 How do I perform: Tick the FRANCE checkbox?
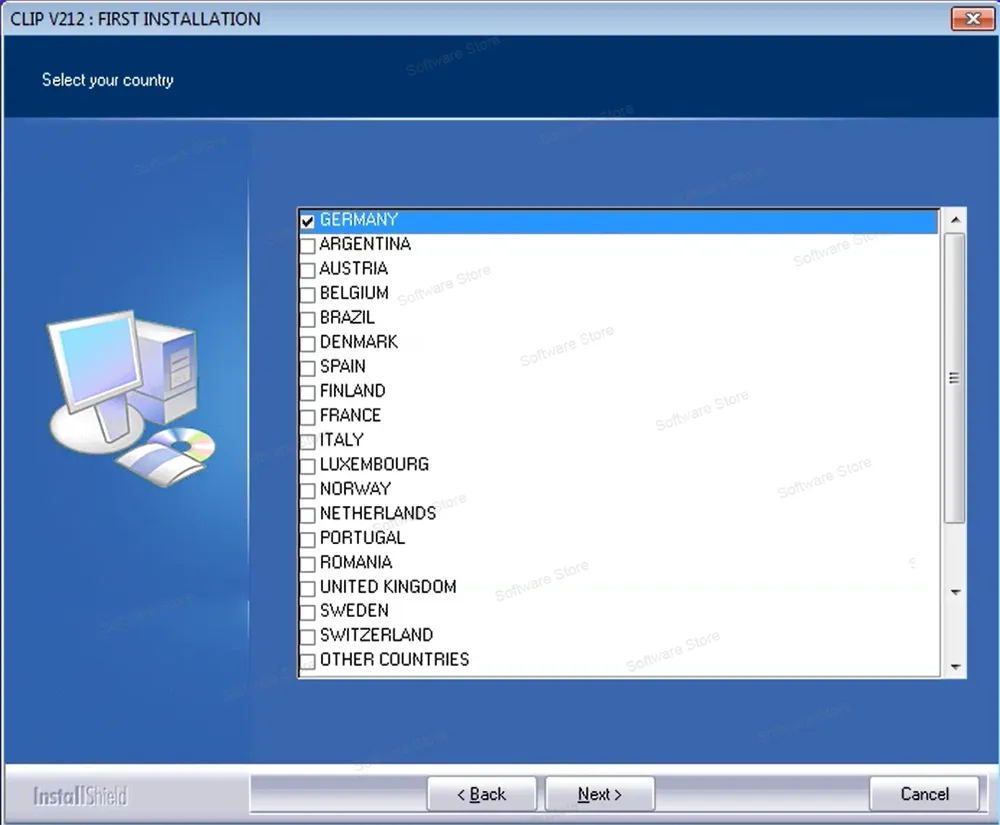[307, 417]
